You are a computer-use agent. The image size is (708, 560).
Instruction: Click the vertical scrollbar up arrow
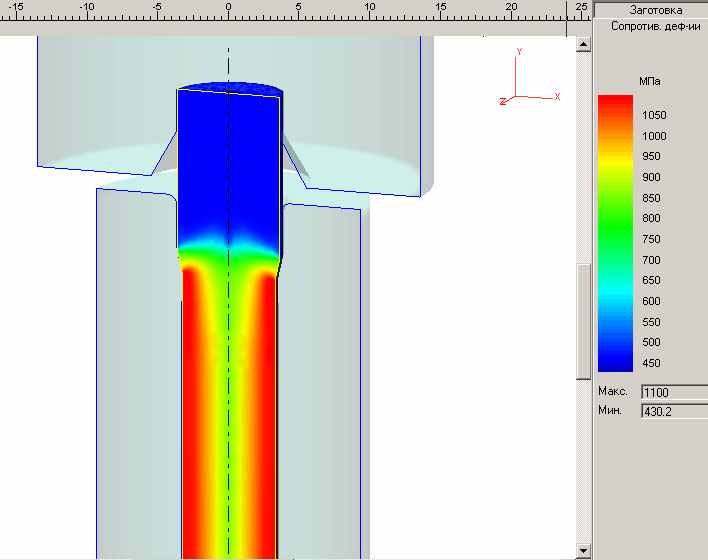tap(583, 44)
